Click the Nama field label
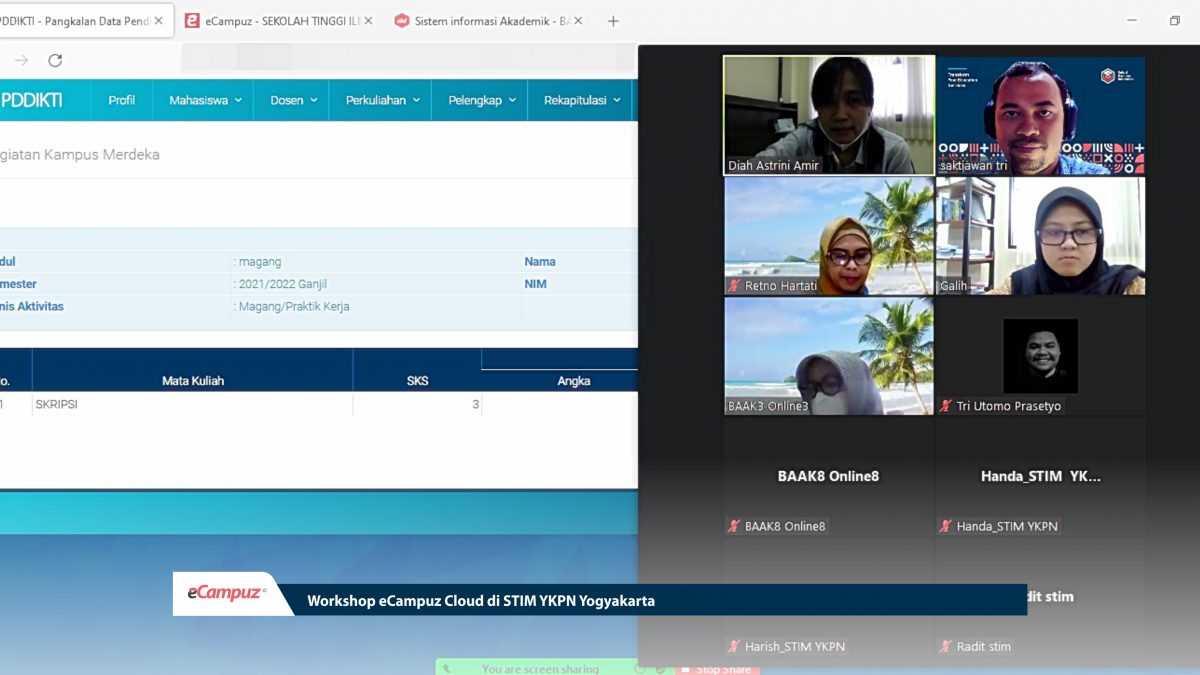1200x675 pixels. point(540,262)
